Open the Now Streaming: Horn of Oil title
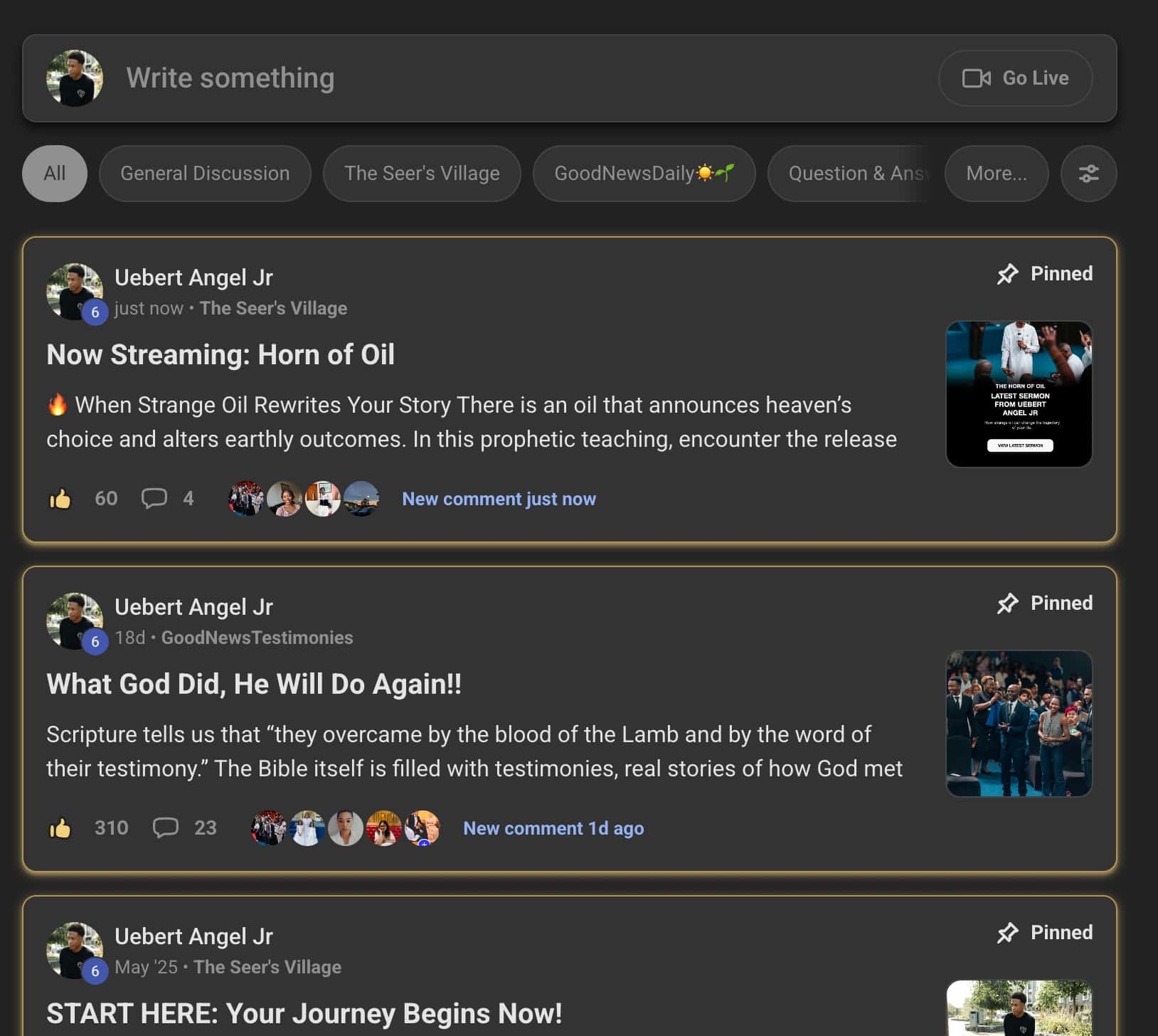 coord(221,354)
